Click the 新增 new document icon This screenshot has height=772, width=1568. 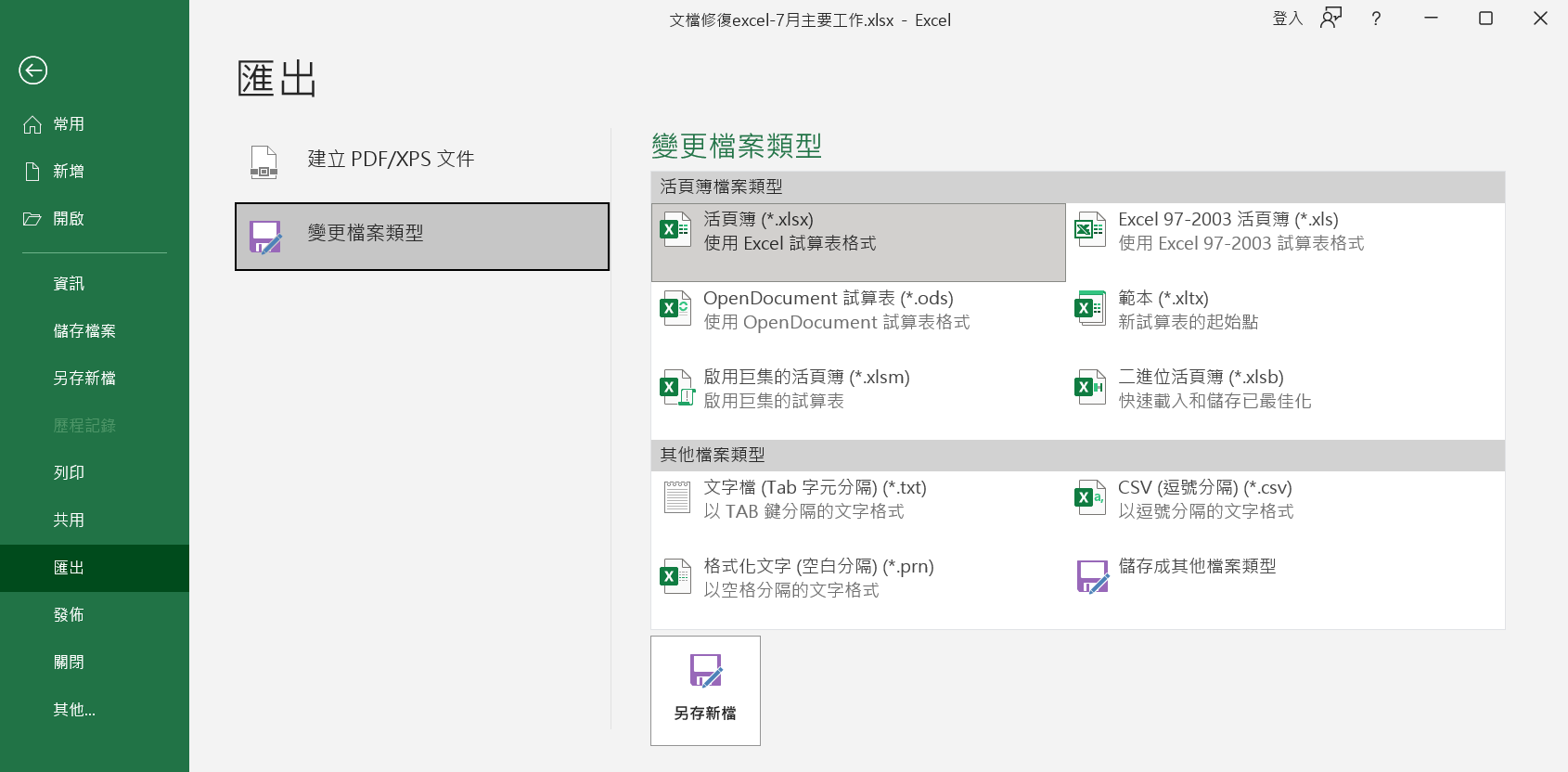click(x=32, y=172)
